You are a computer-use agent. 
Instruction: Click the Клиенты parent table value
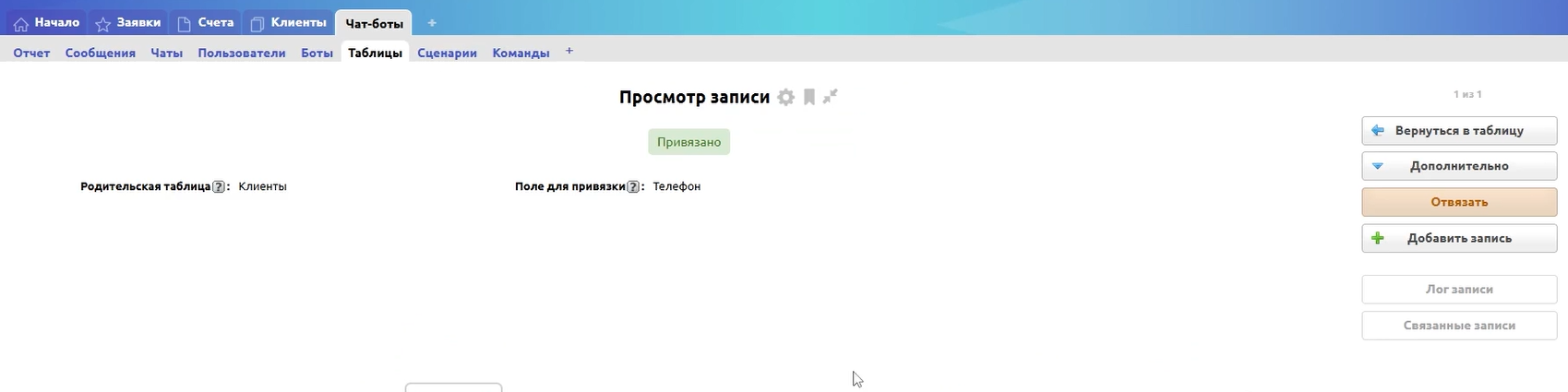coord(263,186)
